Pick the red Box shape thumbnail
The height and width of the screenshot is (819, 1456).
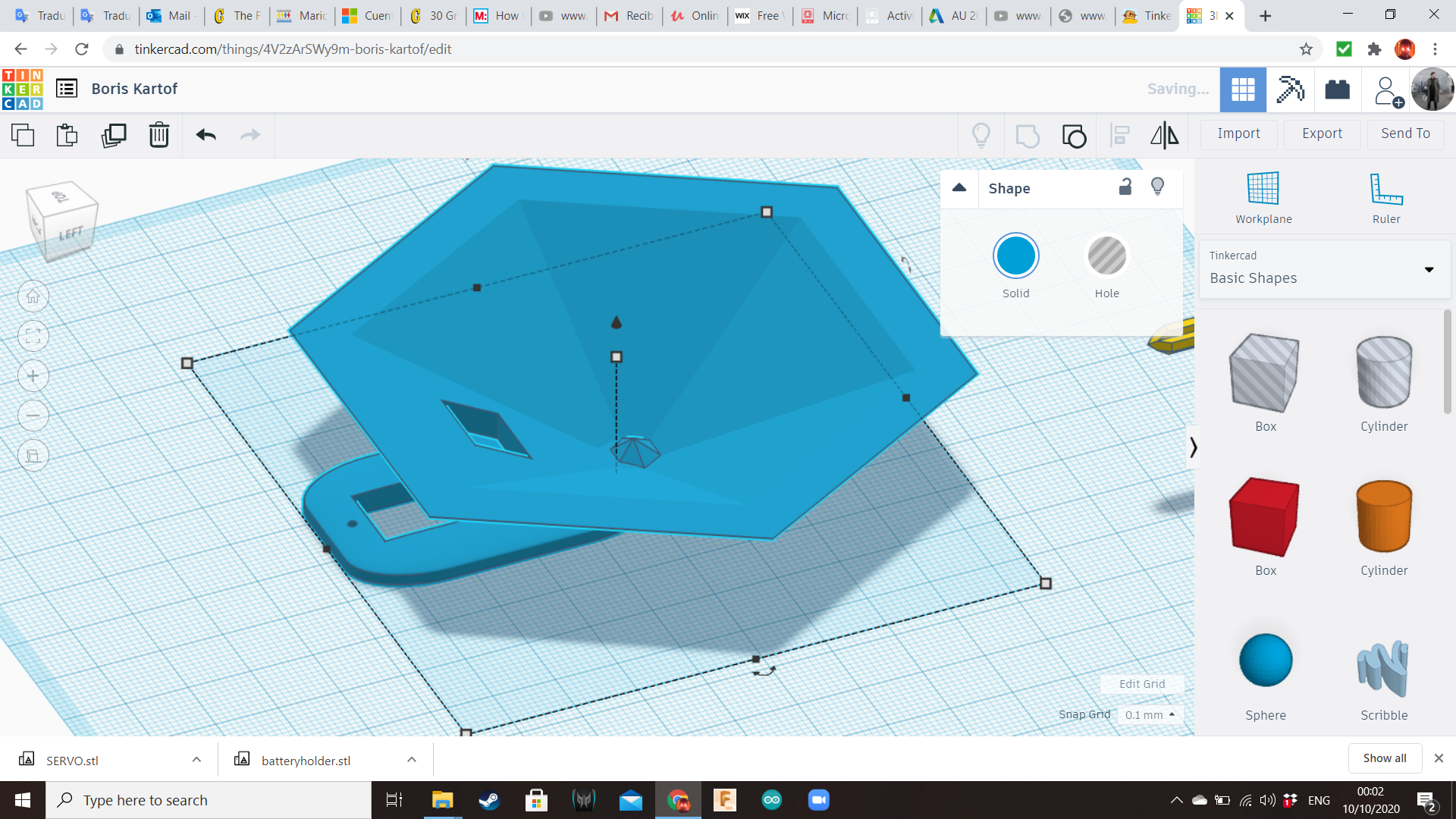pyautogui.click(x=1265, y=517)
